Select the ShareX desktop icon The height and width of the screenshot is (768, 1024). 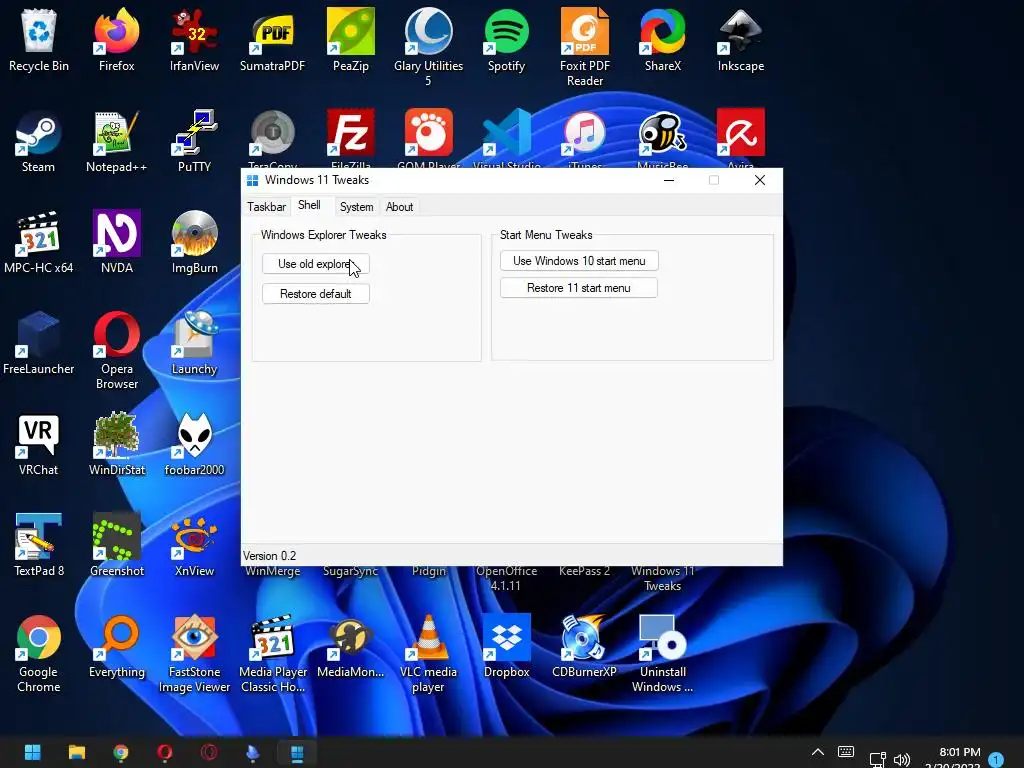click(x=663, y=40)
